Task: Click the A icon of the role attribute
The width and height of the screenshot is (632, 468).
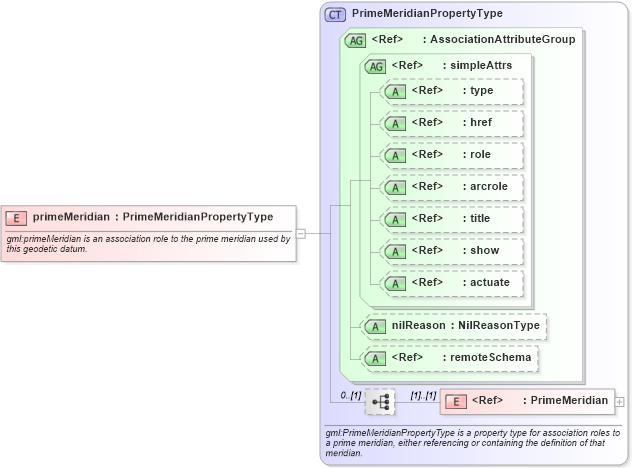Action: coord(395,156)
